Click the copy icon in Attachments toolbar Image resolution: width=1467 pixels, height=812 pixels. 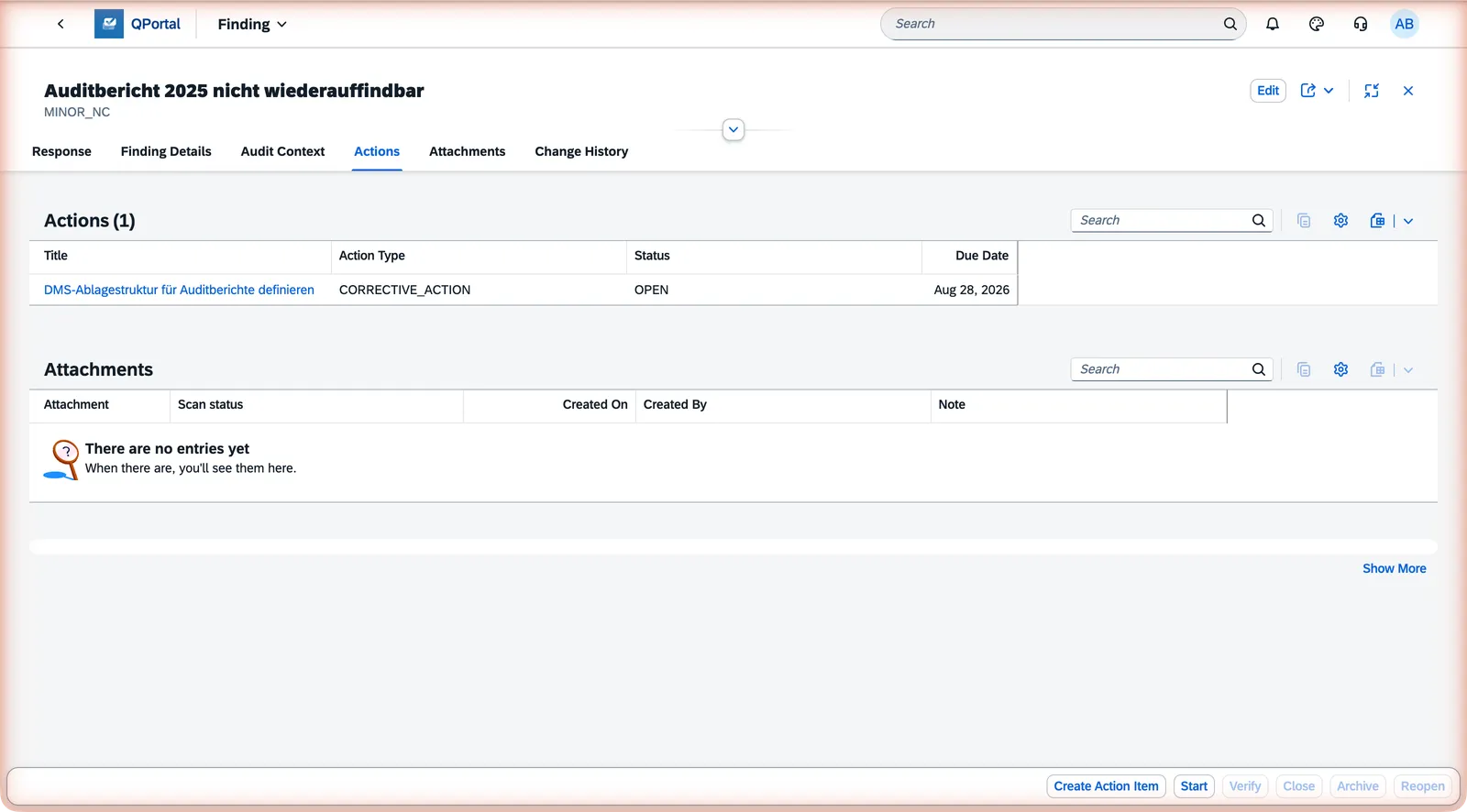pos(1304,369)
